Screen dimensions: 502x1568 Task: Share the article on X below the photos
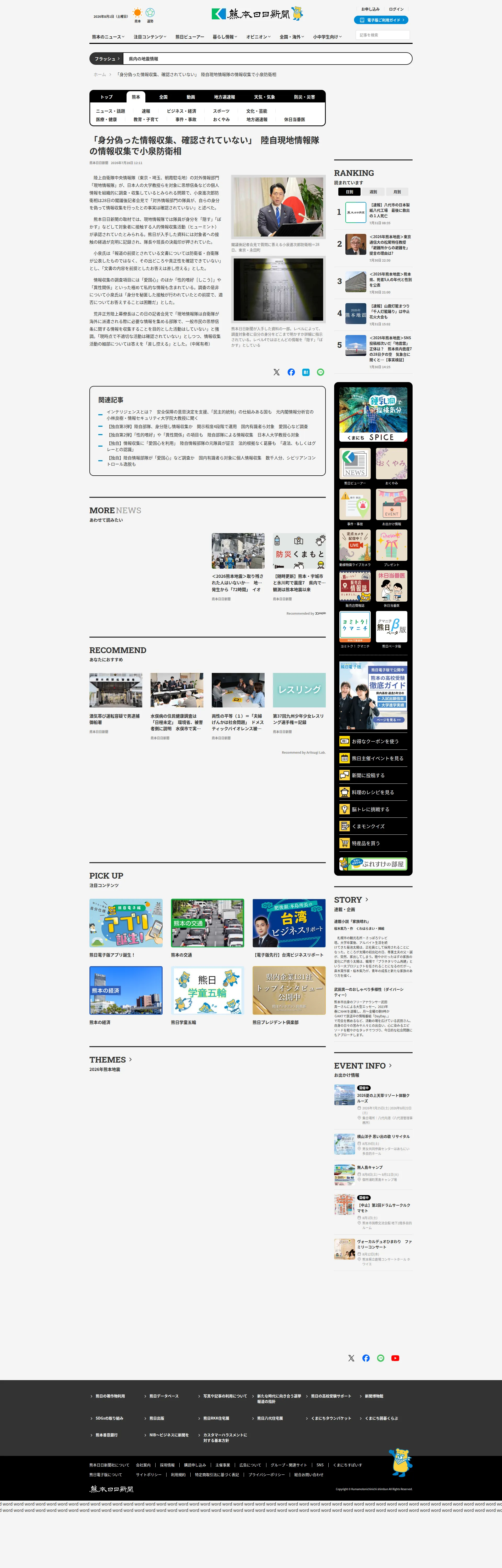tap(277, 372)
